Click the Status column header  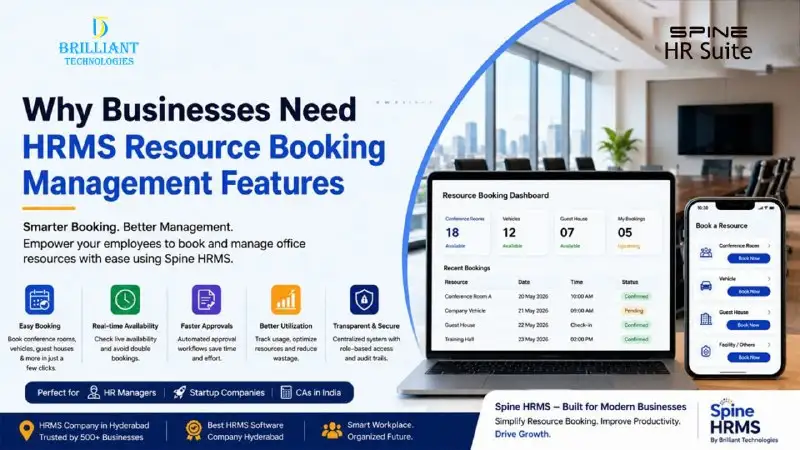[630, 282]
